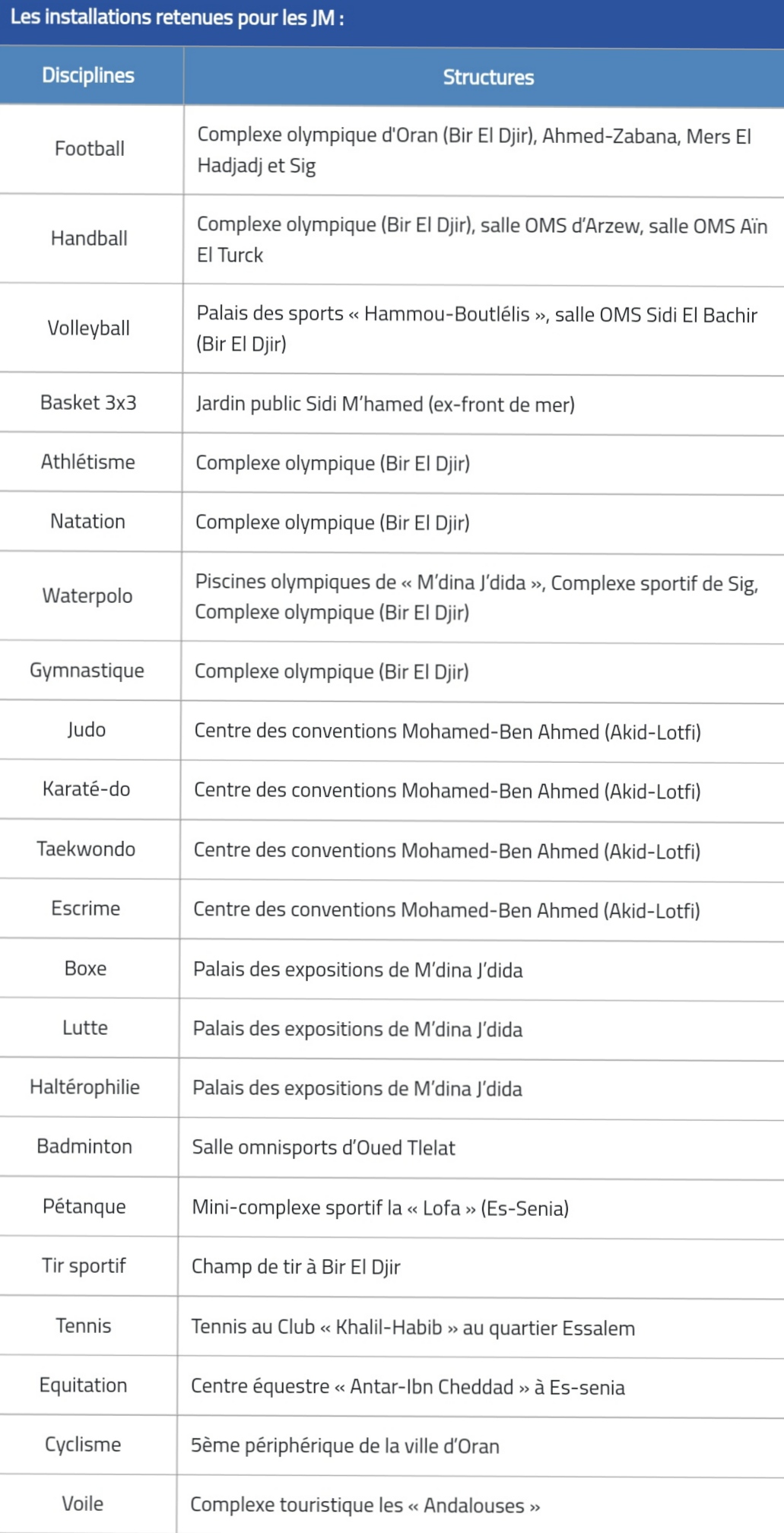The width and height of the screenshot is (784, 1533).
Task: Click the Structures column header
Action: click(x=488, y=77)
